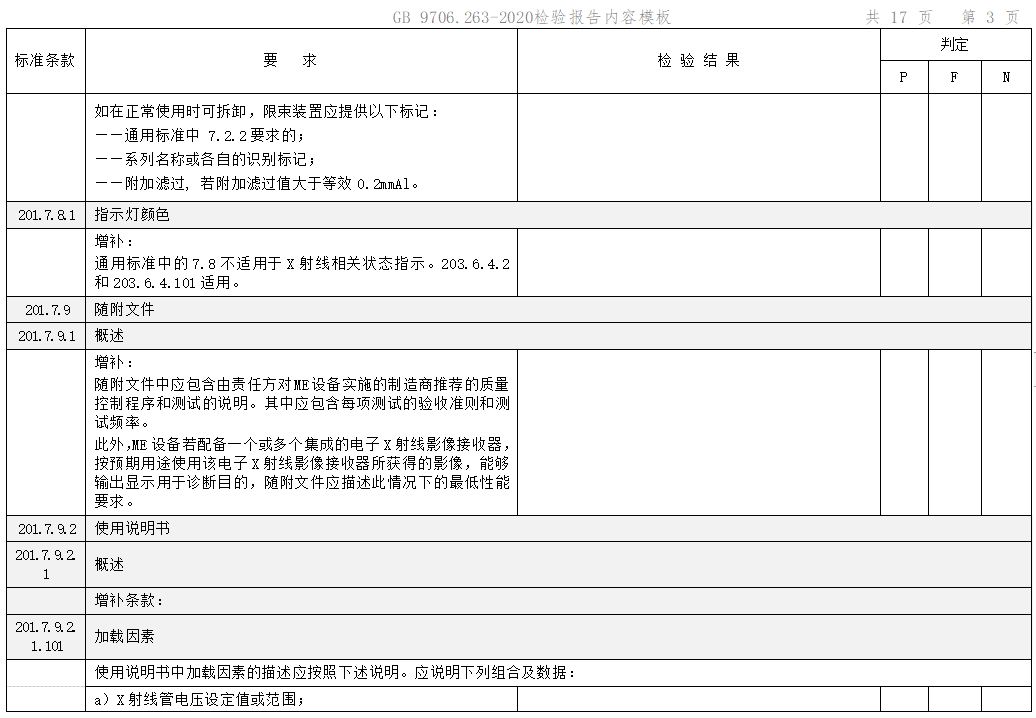Click the N judgment cell for 限束装置 marking row
Image resolution: width=1036 pixels, height=718 pixels.
pos(1006,147)
